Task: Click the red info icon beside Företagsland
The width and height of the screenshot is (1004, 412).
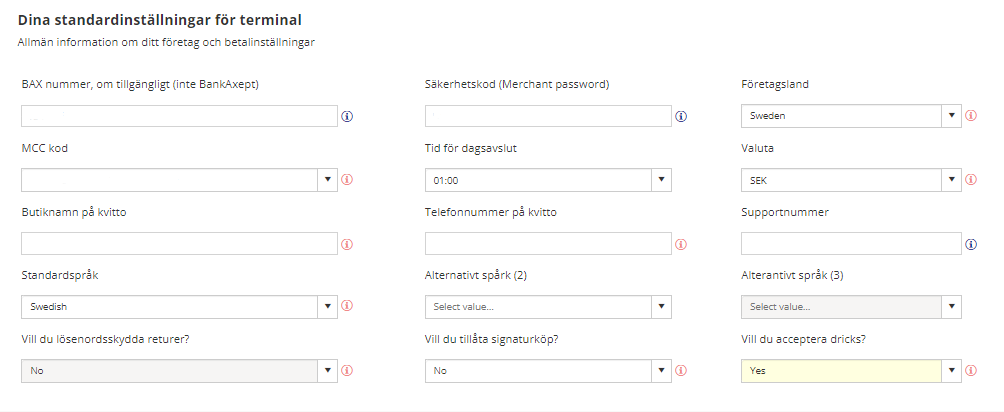Action: [x=971, y=116]
